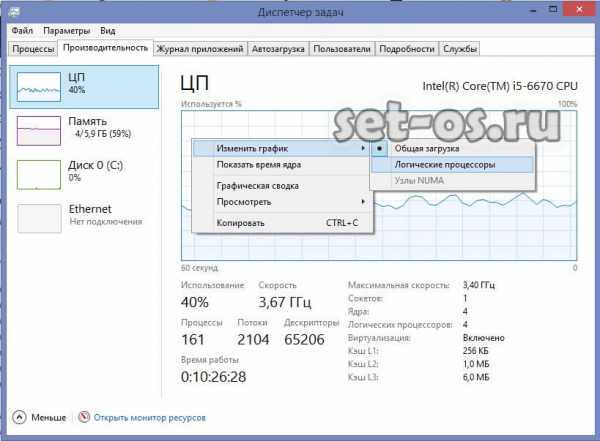Minimize the Диспетчер задач window
Viewport: 600px width, 441px height.
[x=533, y=10]
